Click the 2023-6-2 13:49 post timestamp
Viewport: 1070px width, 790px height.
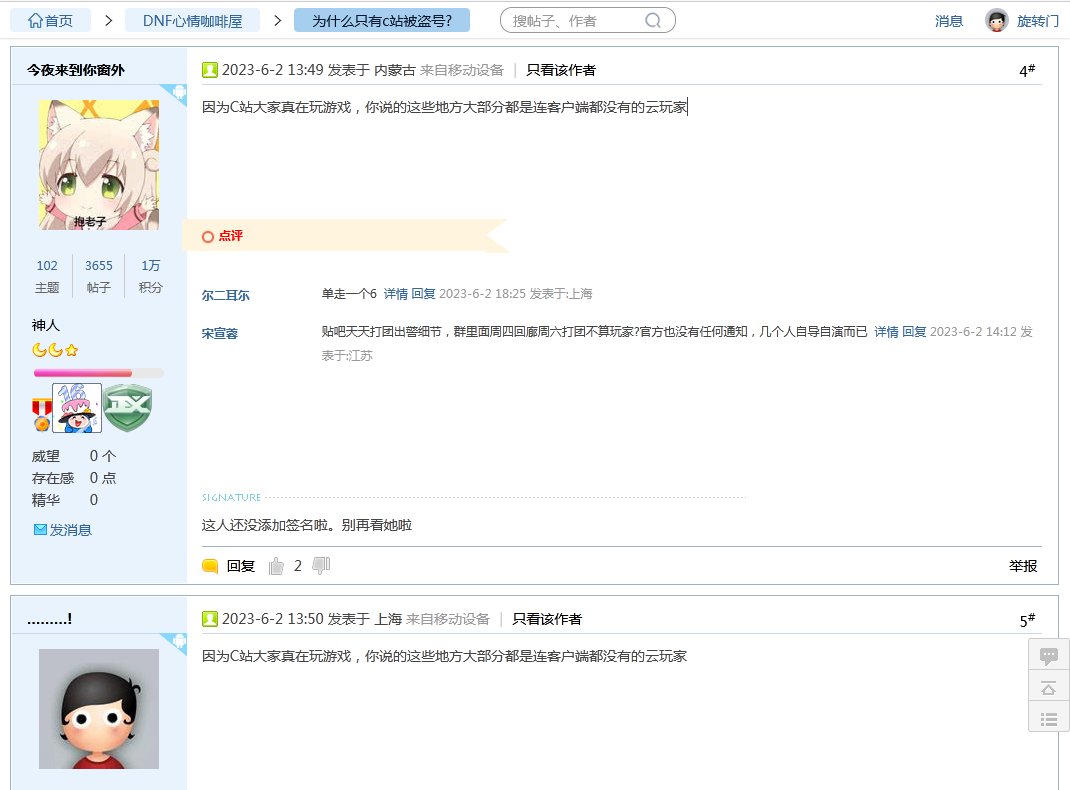(272, 70)
